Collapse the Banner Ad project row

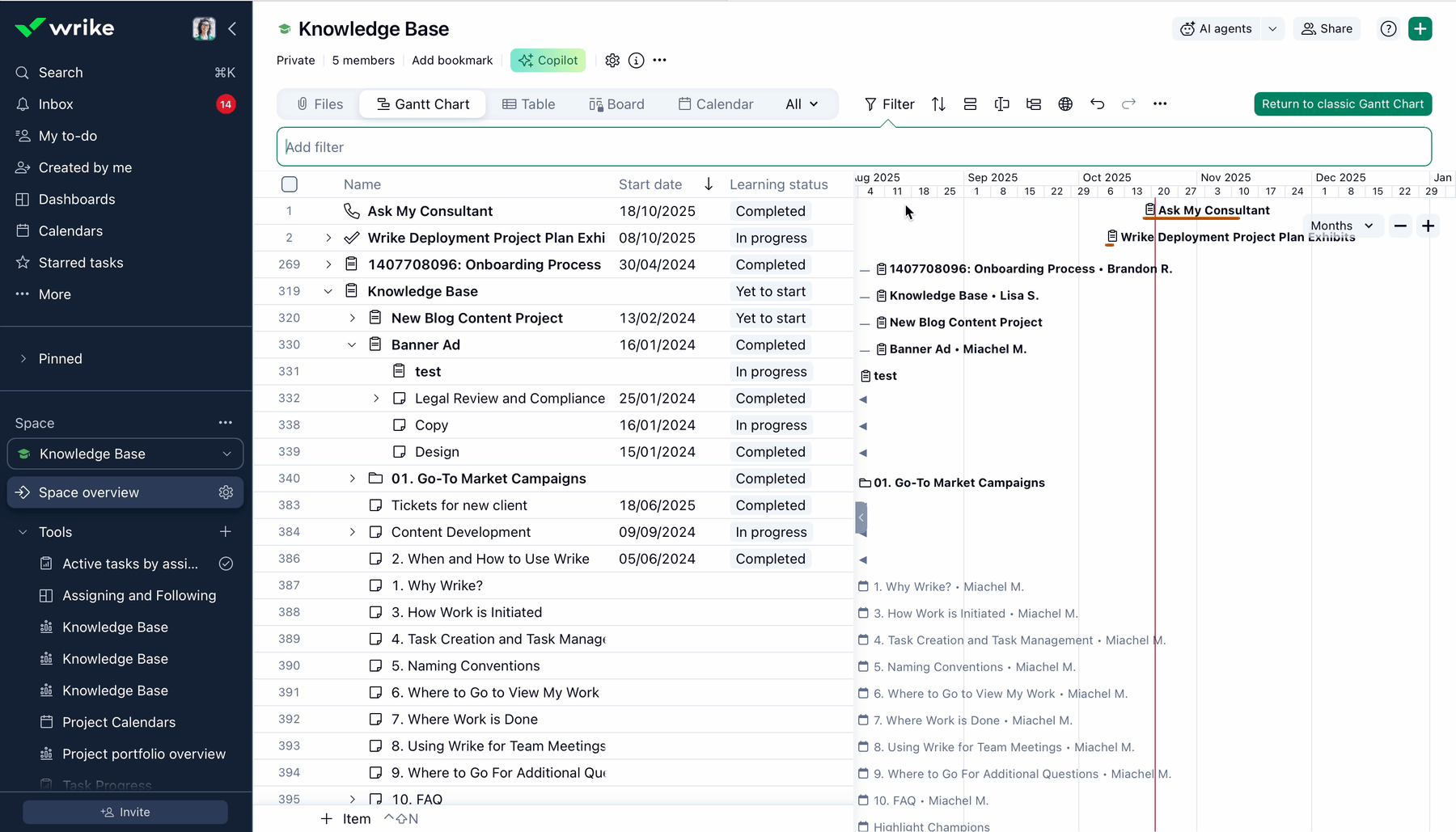(x=352, y=345)
